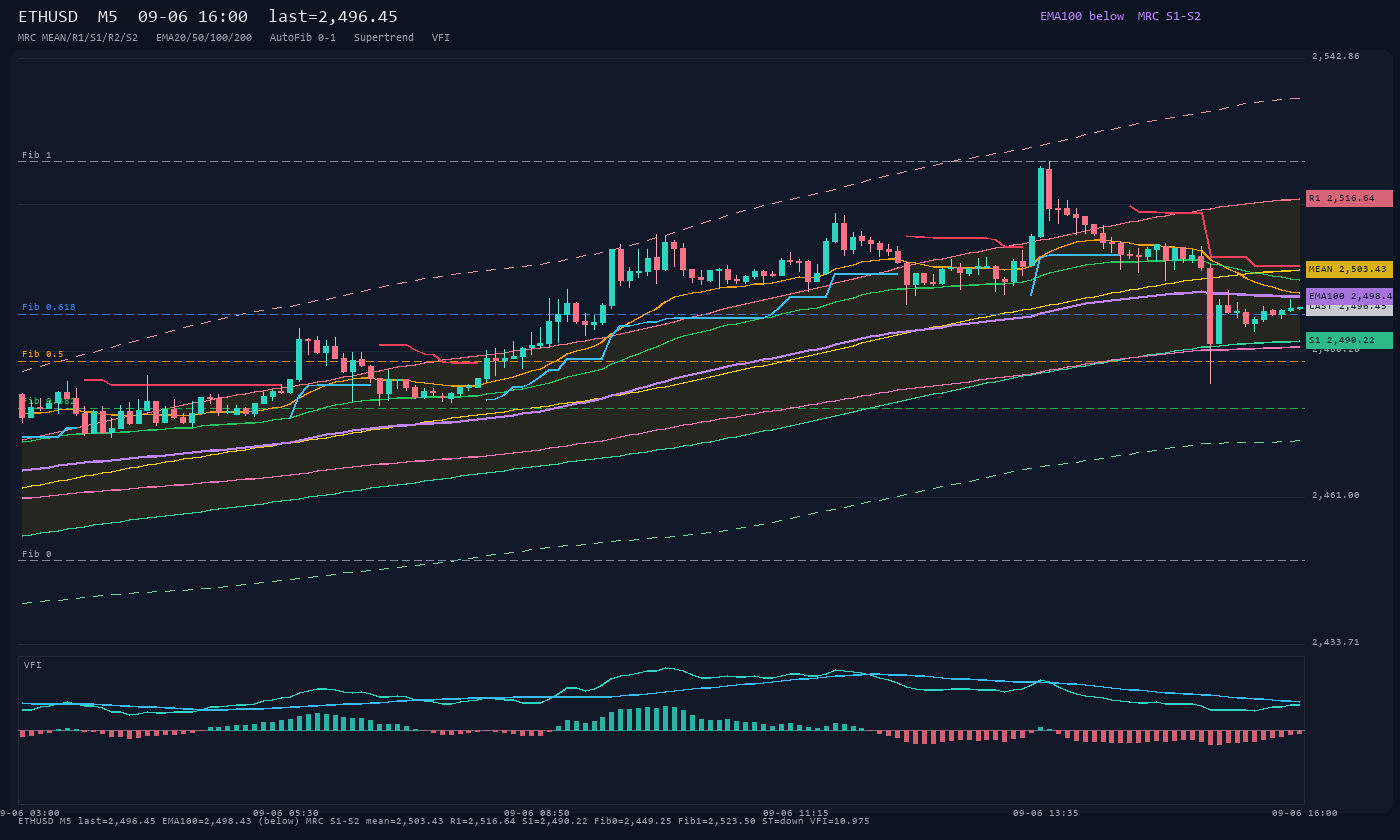This screenshot has width=1400, height=840.
Task: Select the "AutoFib 0-1" indicator legend
Action: coord(303,37)
